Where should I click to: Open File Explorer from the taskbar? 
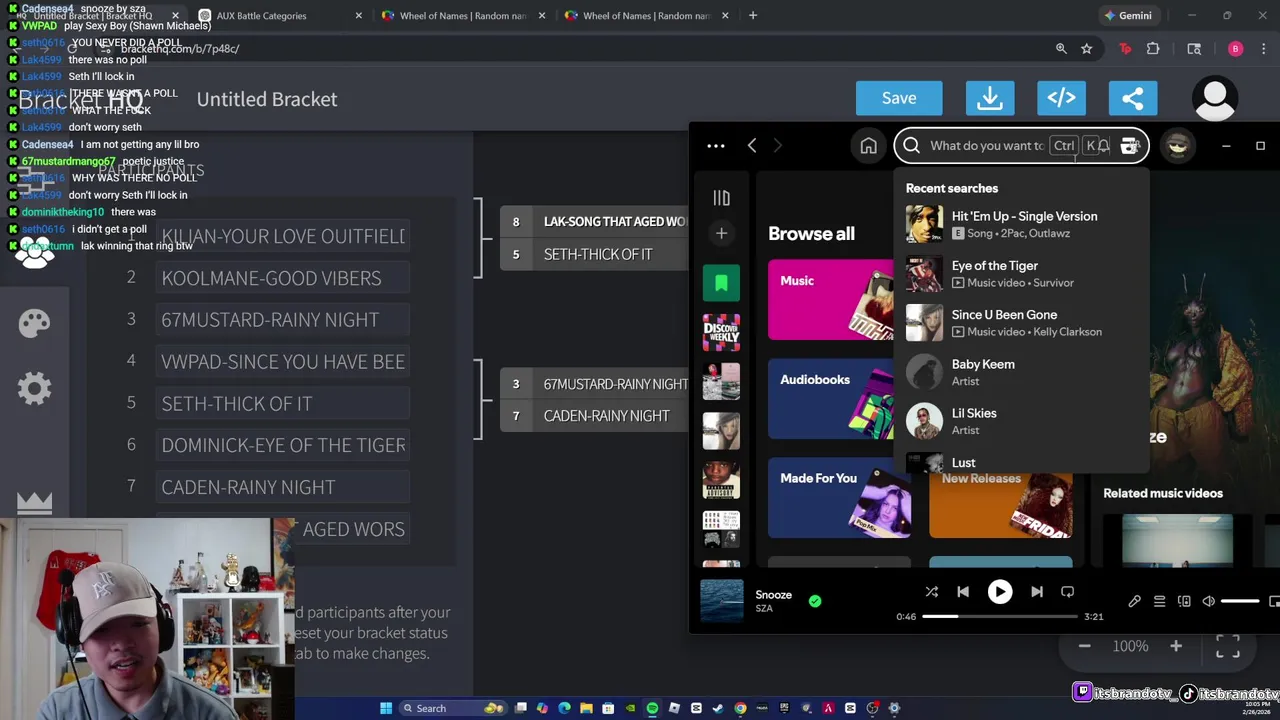(586, 708)
